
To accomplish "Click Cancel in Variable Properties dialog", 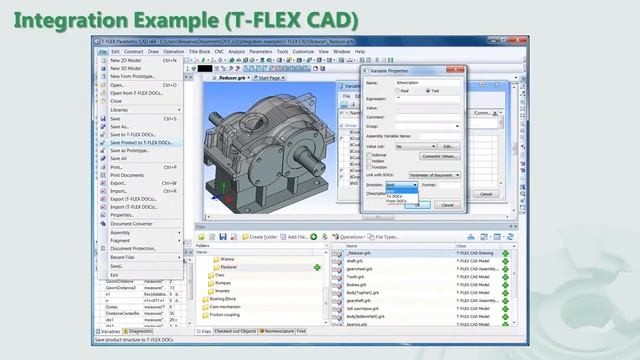I will pyautogui.click(x=447, y=205).
